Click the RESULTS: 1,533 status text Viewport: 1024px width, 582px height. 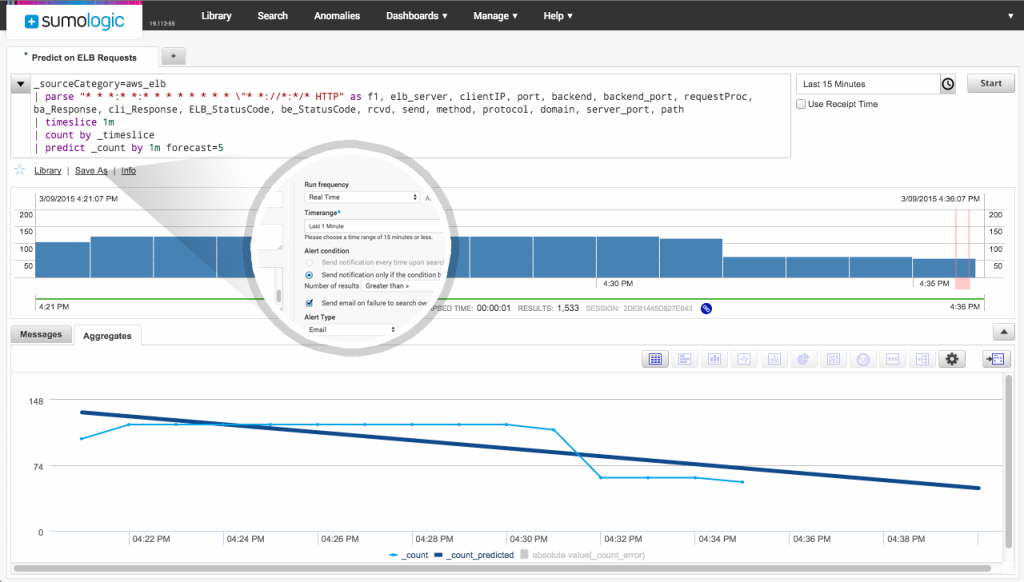[x=548, y=308]
